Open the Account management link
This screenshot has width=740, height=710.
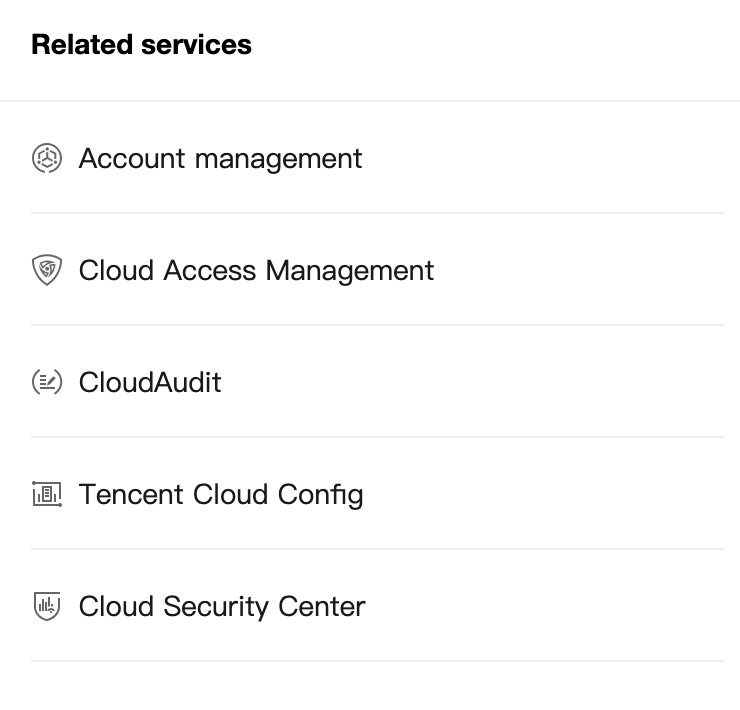tap(220, 158)
